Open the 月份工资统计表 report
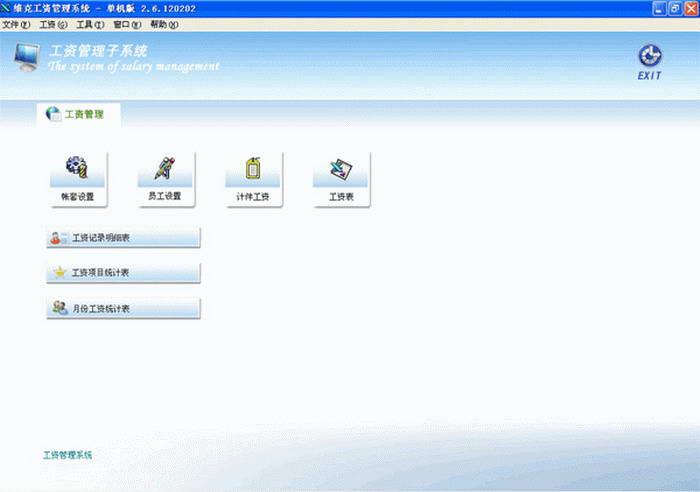700x492 pixels. point(123,308)
